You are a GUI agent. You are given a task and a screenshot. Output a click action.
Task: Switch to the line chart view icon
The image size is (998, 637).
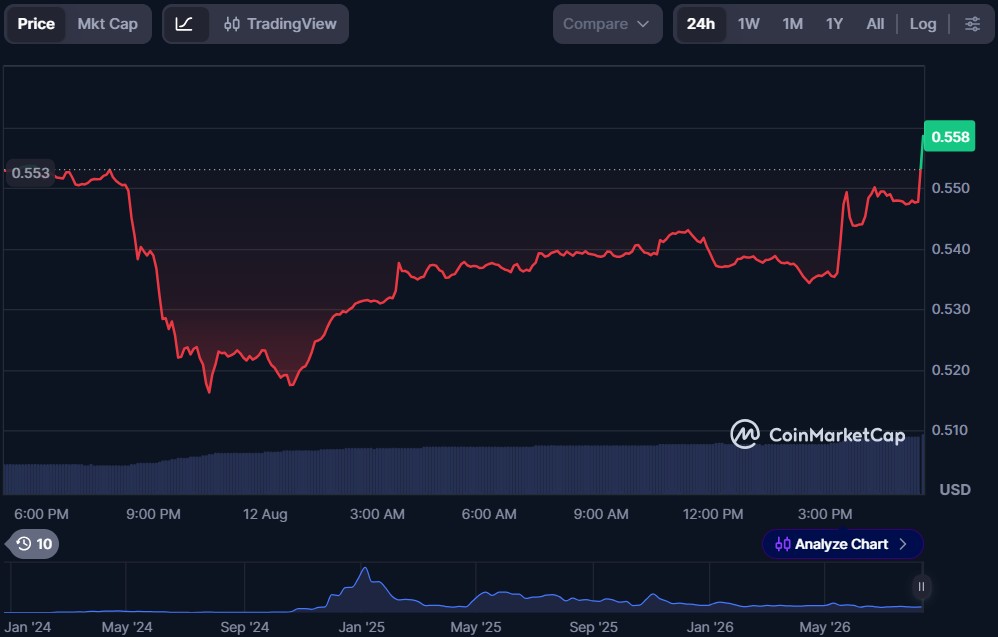(x=184, y=24)
